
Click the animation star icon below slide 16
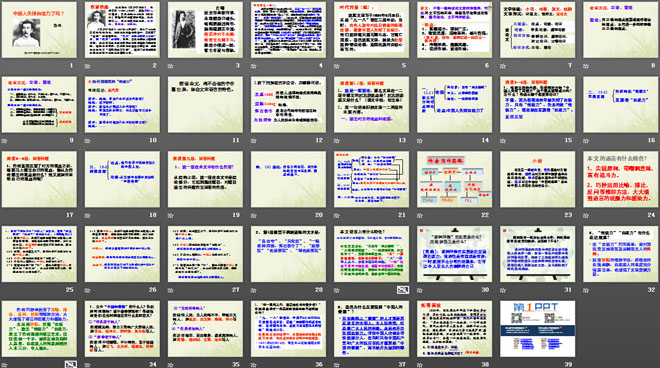(586, 141)
